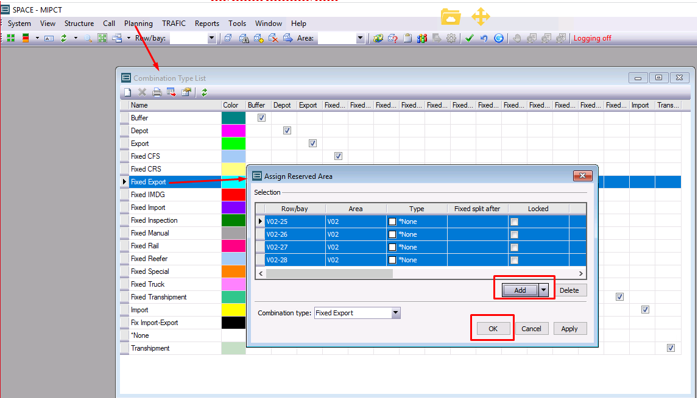
Task: Toggle Type checkbox for row V02-27
Action: pos(392,247)
